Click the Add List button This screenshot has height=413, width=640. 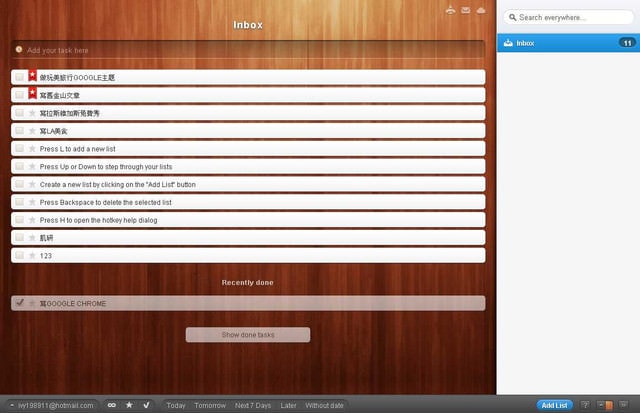tap(554, 405)
